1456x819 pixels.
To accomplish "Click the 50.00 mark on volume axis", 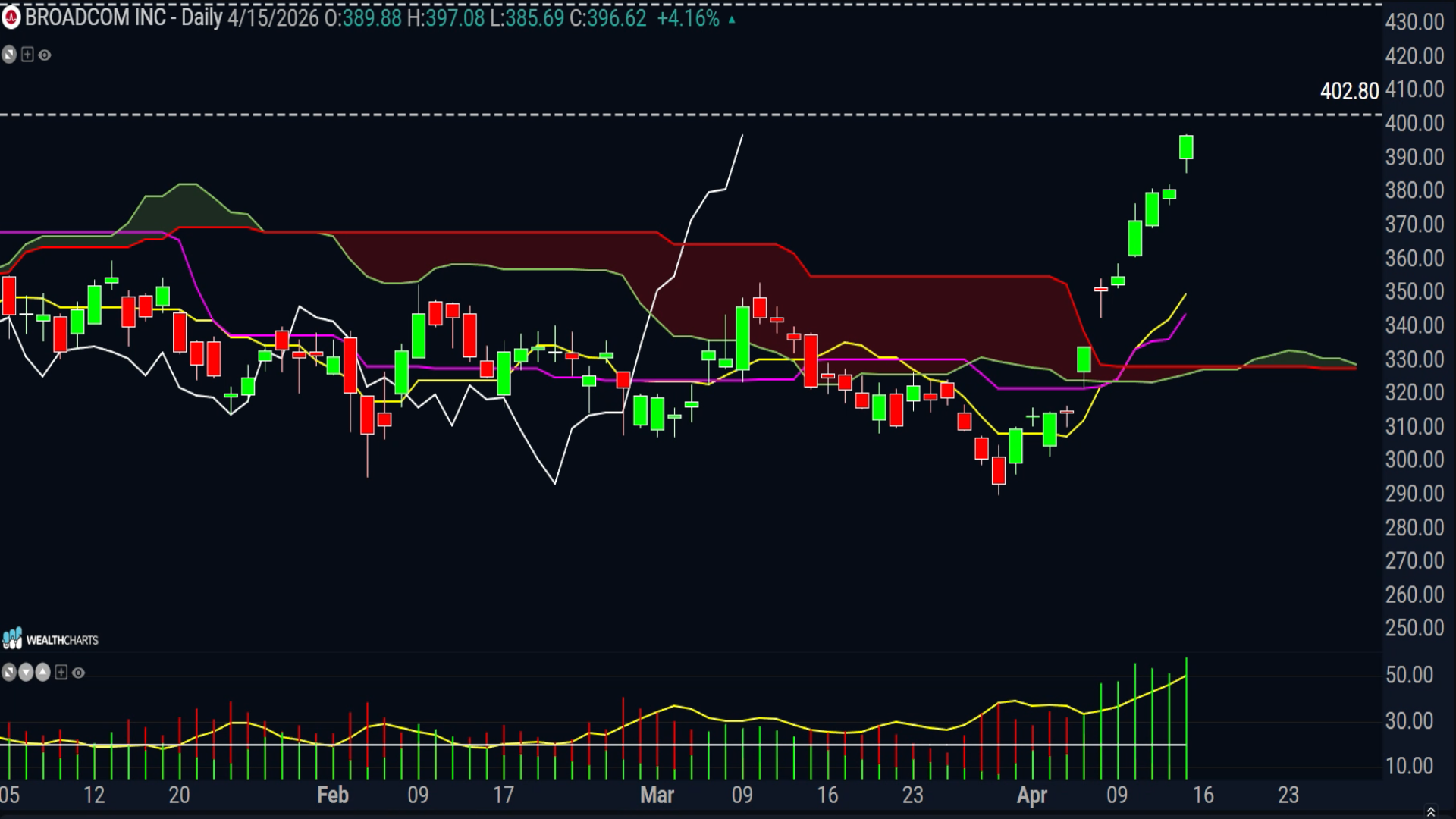I will tap(1409, 675).
